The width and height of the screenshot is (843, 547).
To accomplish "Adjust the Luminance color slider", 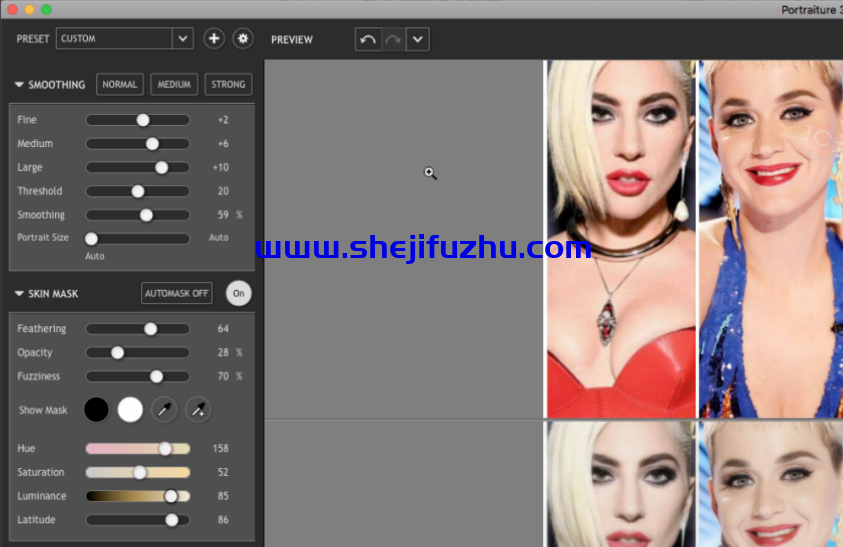I will 138,496.
